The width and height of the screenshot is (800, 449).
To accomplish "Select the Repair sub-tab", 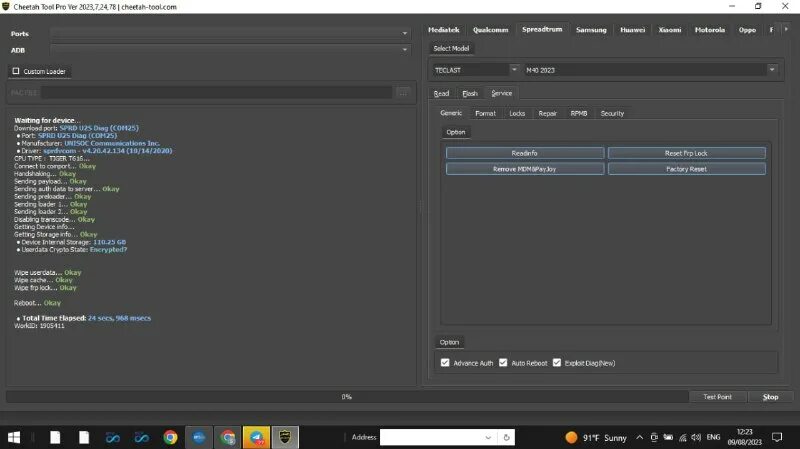I will (x=547, y=113).
